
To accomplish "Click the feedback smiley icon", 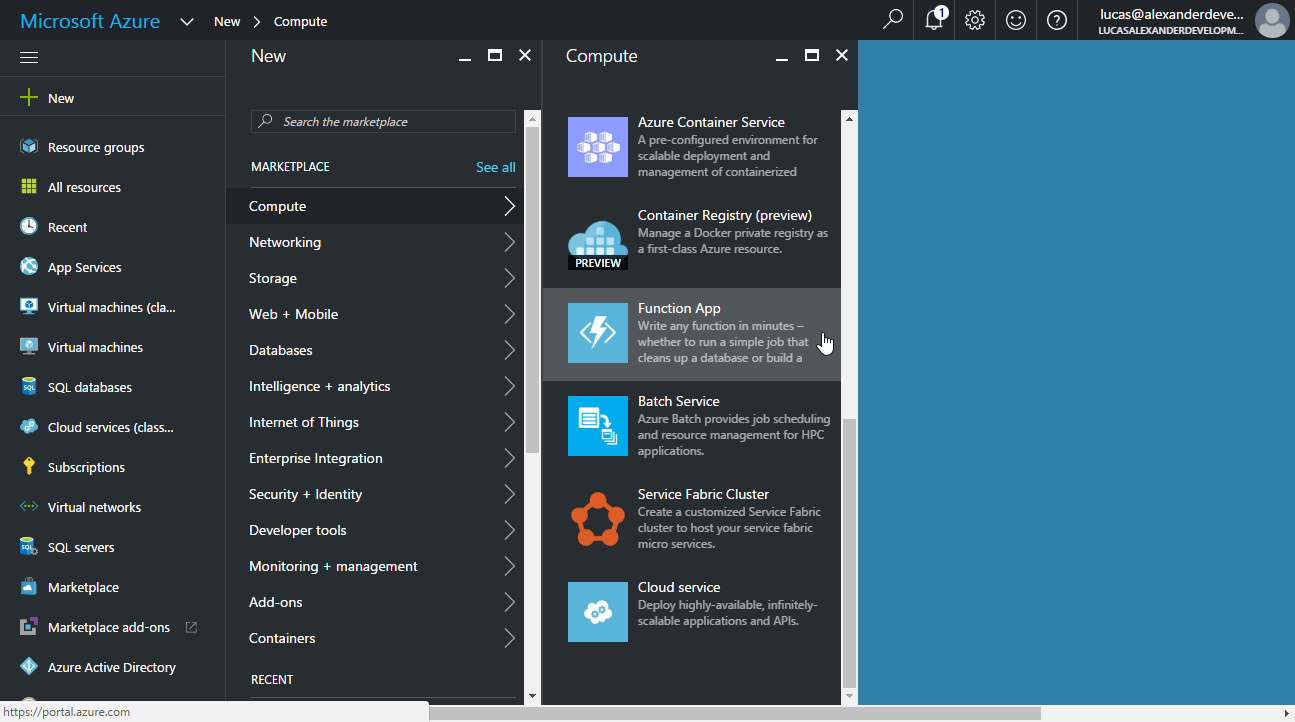I will tap(1016, 20).
